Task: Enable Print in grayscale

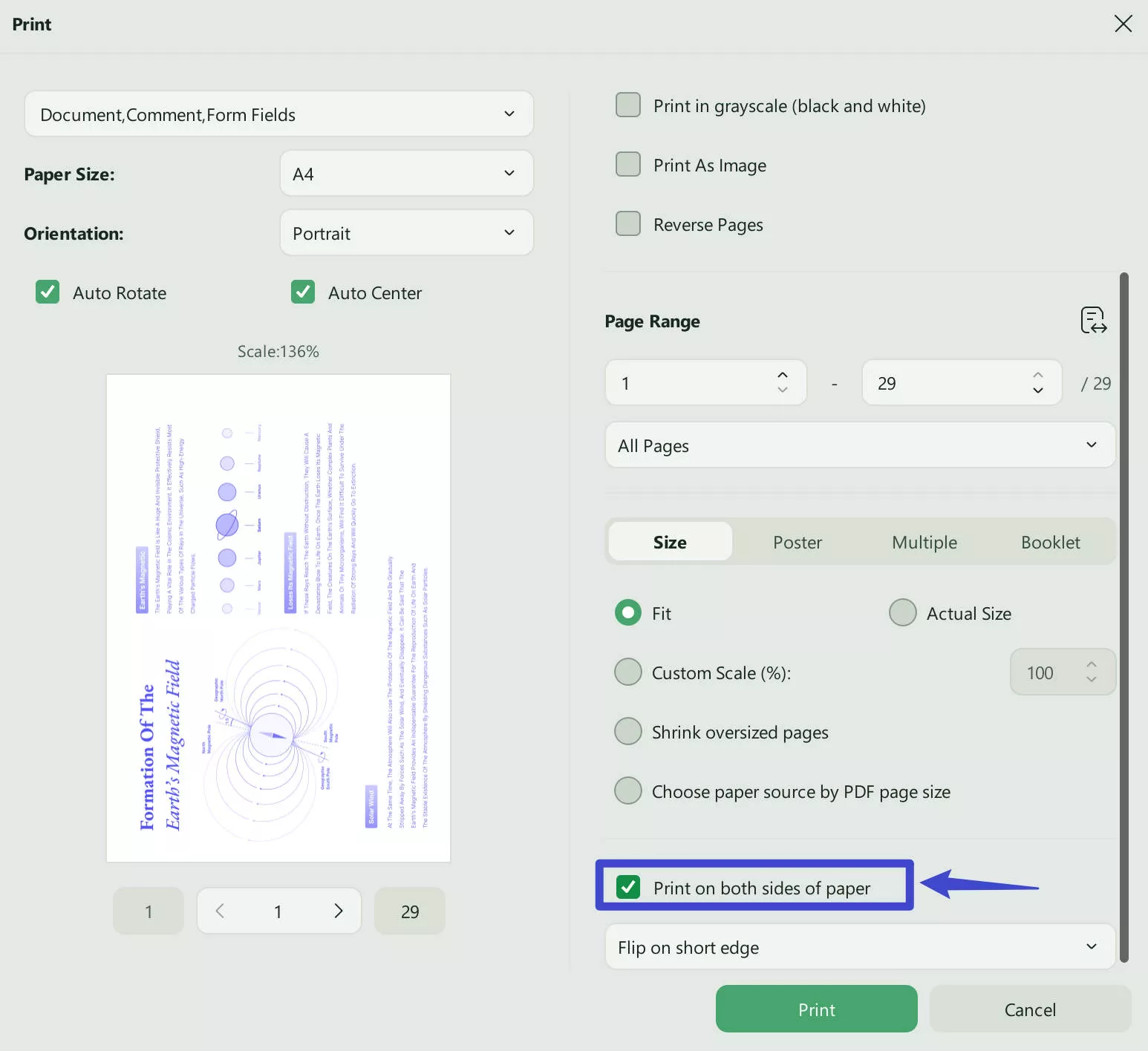Action: click(627, 105)
